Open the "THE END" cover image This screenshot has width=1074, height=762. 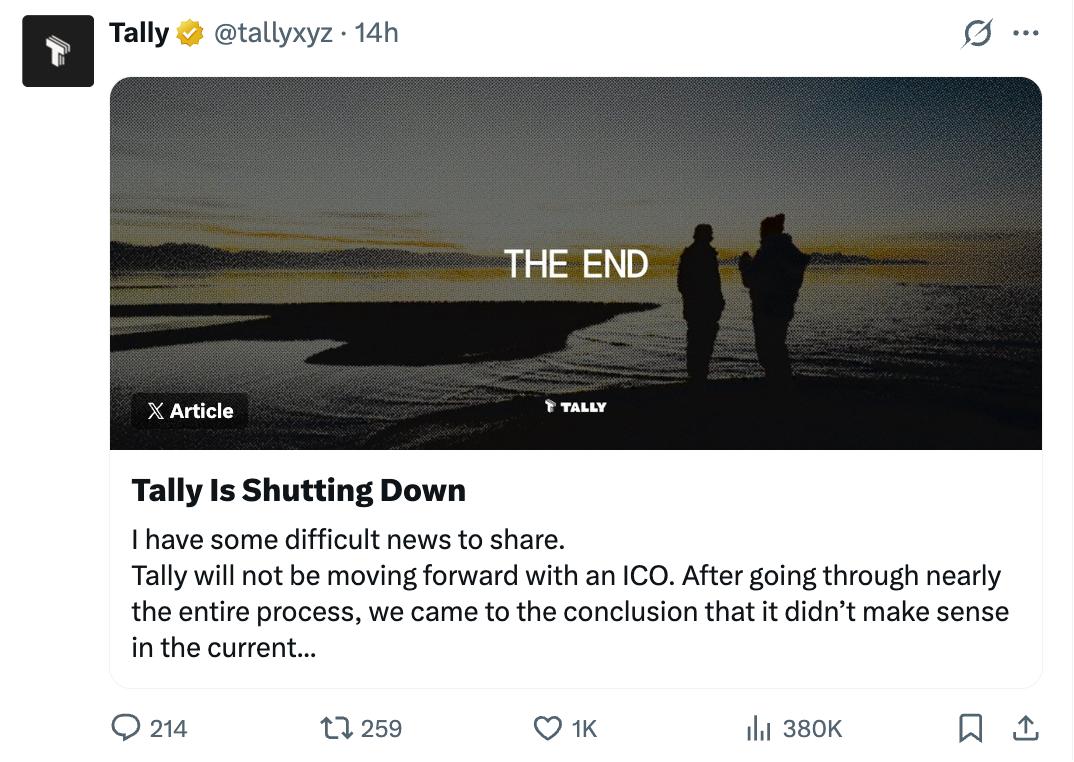[x=576, y=263]
